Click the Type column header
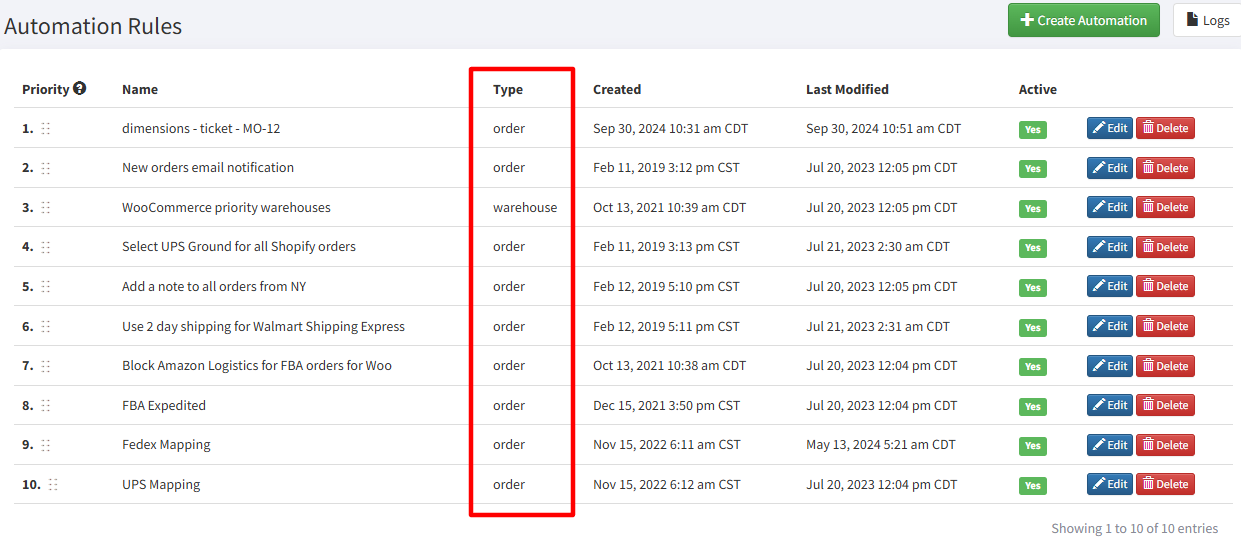The width and height of the screenshot is (1241, 559). [508, 89]
